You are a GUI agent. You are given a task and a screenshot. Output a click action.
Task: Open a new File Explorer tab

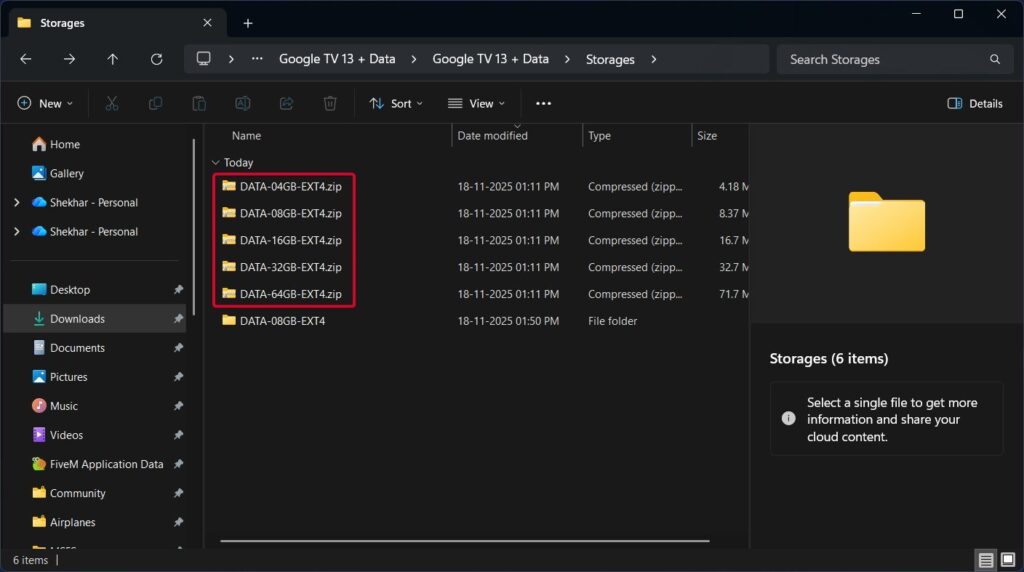click(248, 23)
